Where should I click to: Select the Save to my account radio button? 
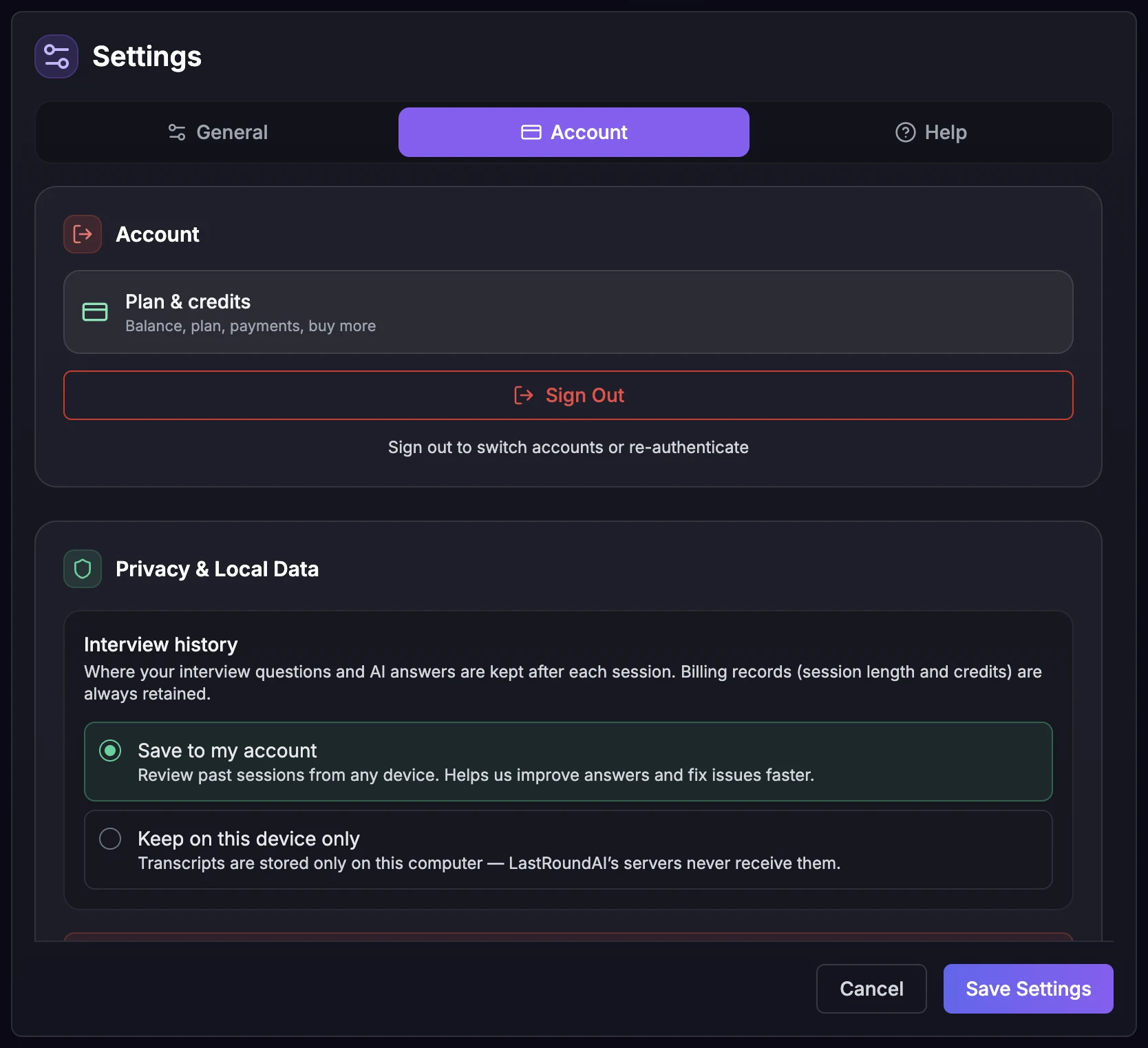coord(110,751)
